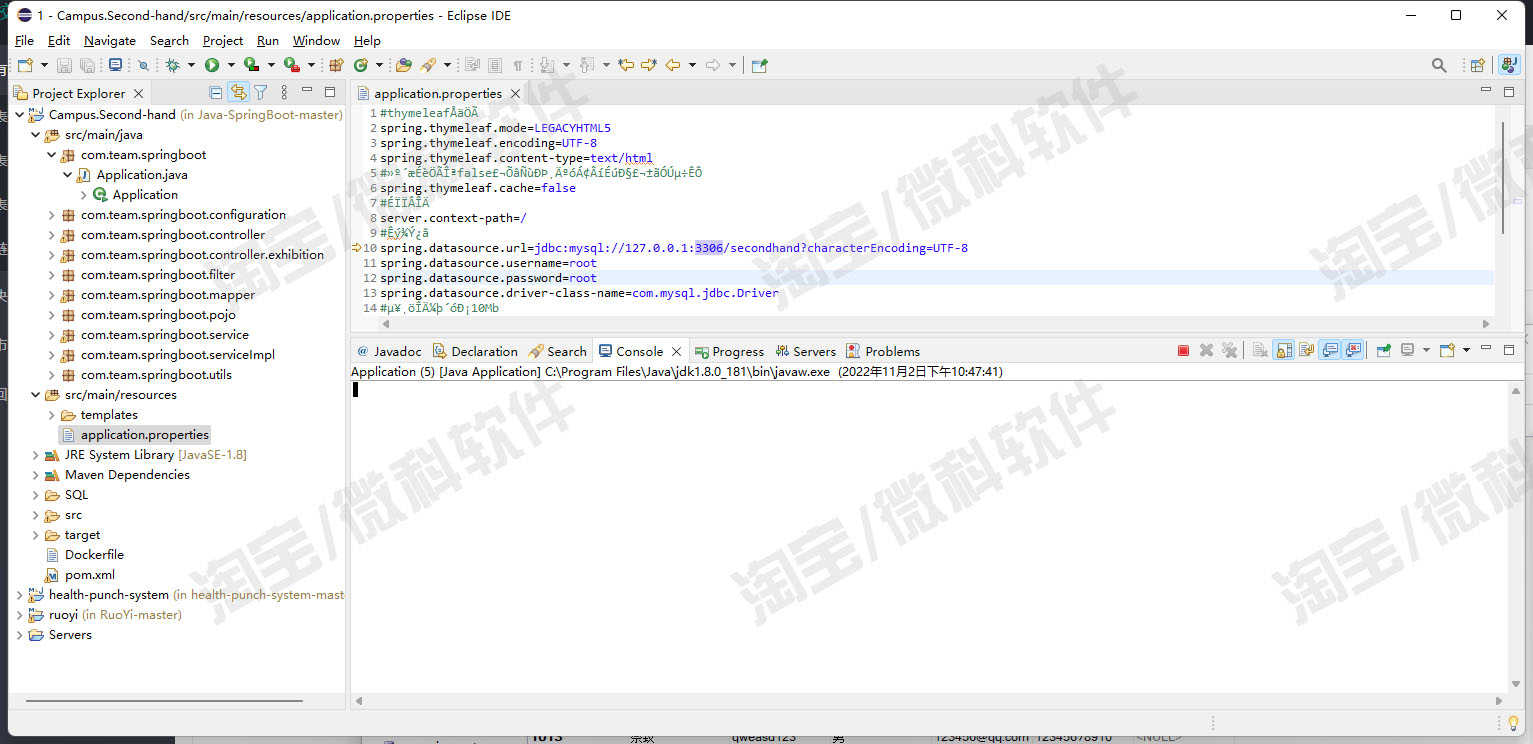This screenshot has height=744, width=1533.
Task: Open Display Selected Console dropdown arrow
Action: pos(1427,351)
